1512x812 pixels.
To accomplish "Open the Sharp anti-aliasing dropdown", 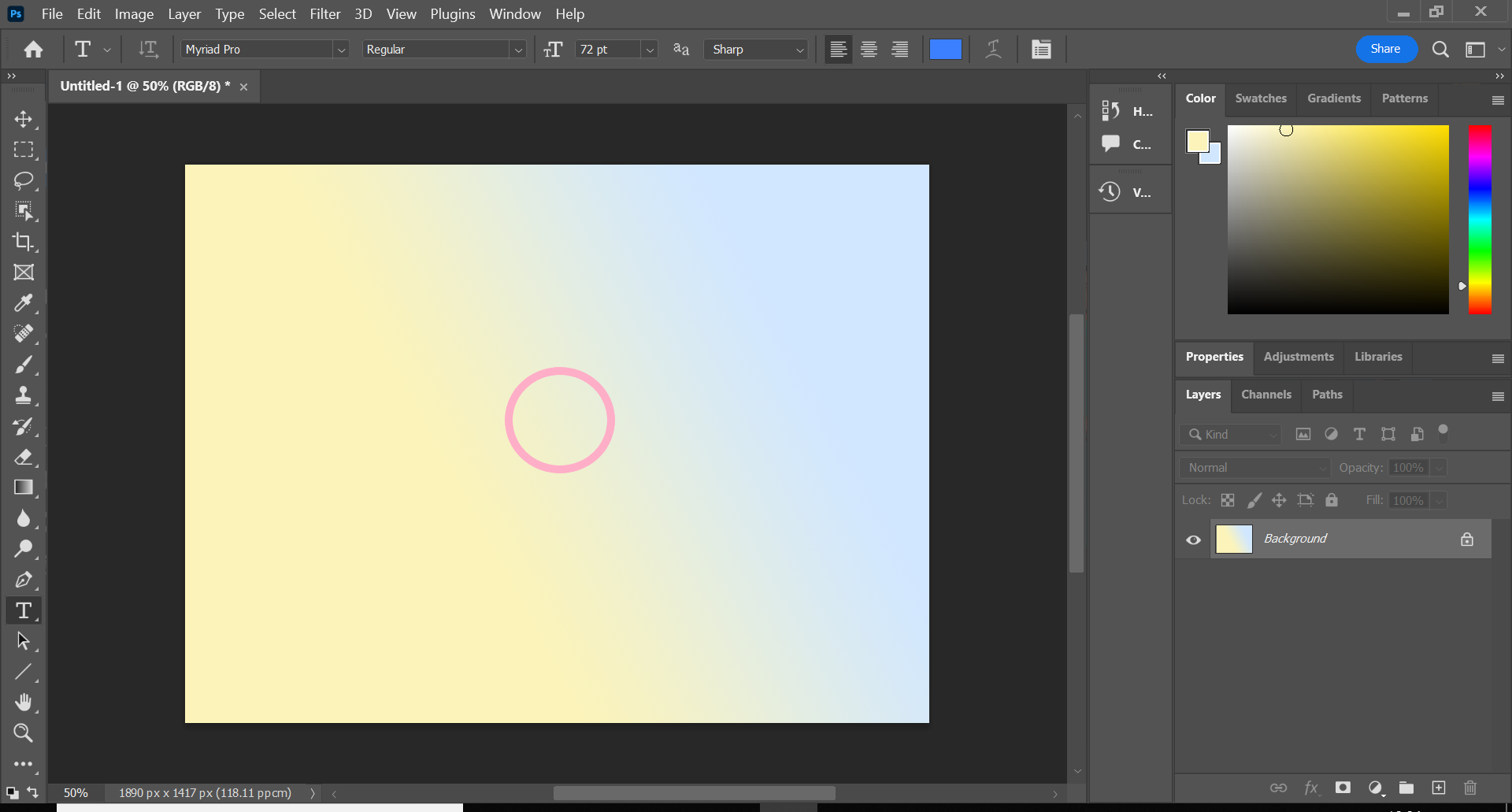I will pos(756,49).
